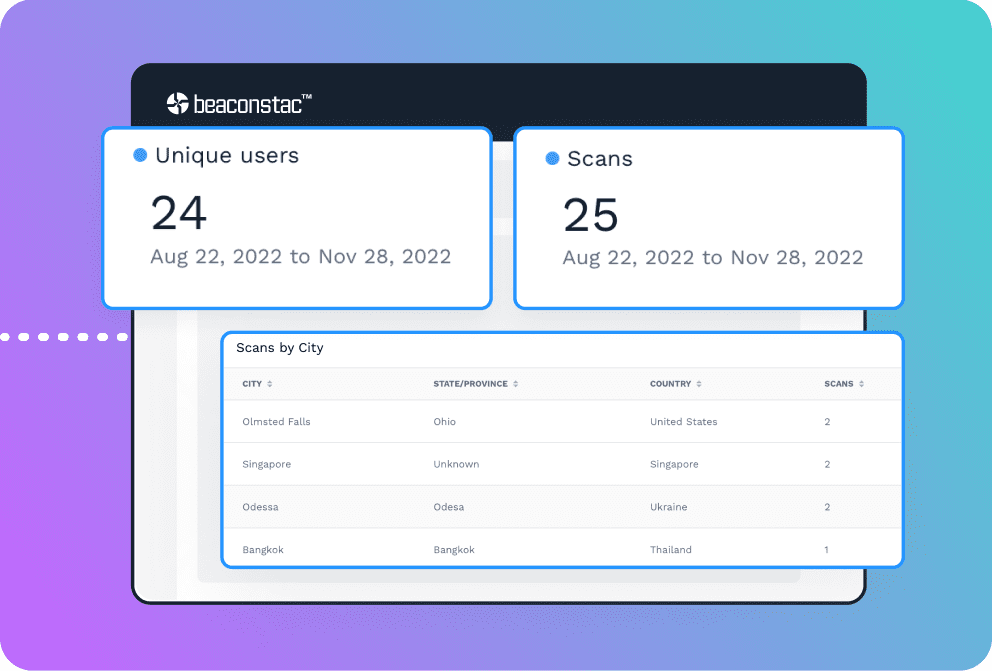Open date range under Scans count

click(712, 257)
